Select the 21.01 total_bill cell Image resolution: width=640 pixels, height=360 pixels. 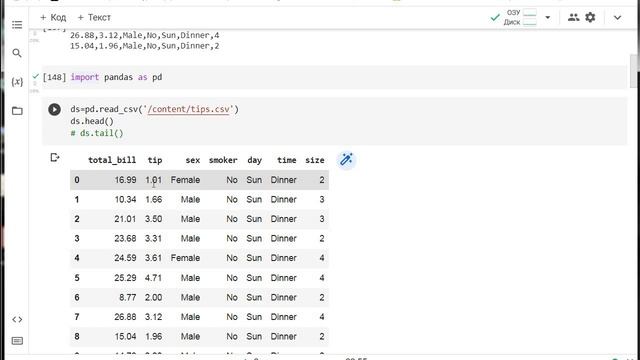pos(125,219)
